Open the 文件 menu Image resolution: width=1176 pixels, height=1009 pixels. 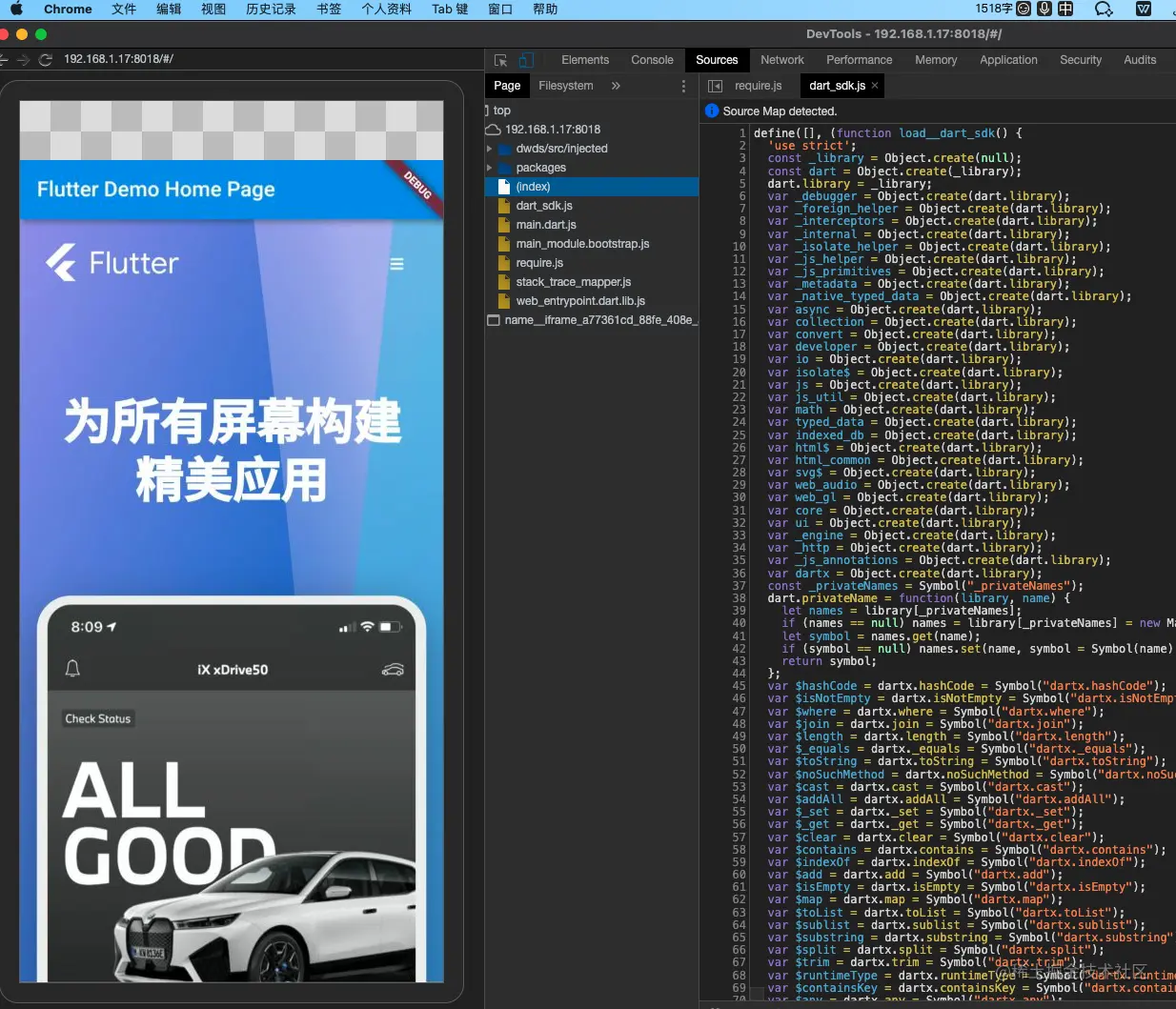(x=124, y=9)
